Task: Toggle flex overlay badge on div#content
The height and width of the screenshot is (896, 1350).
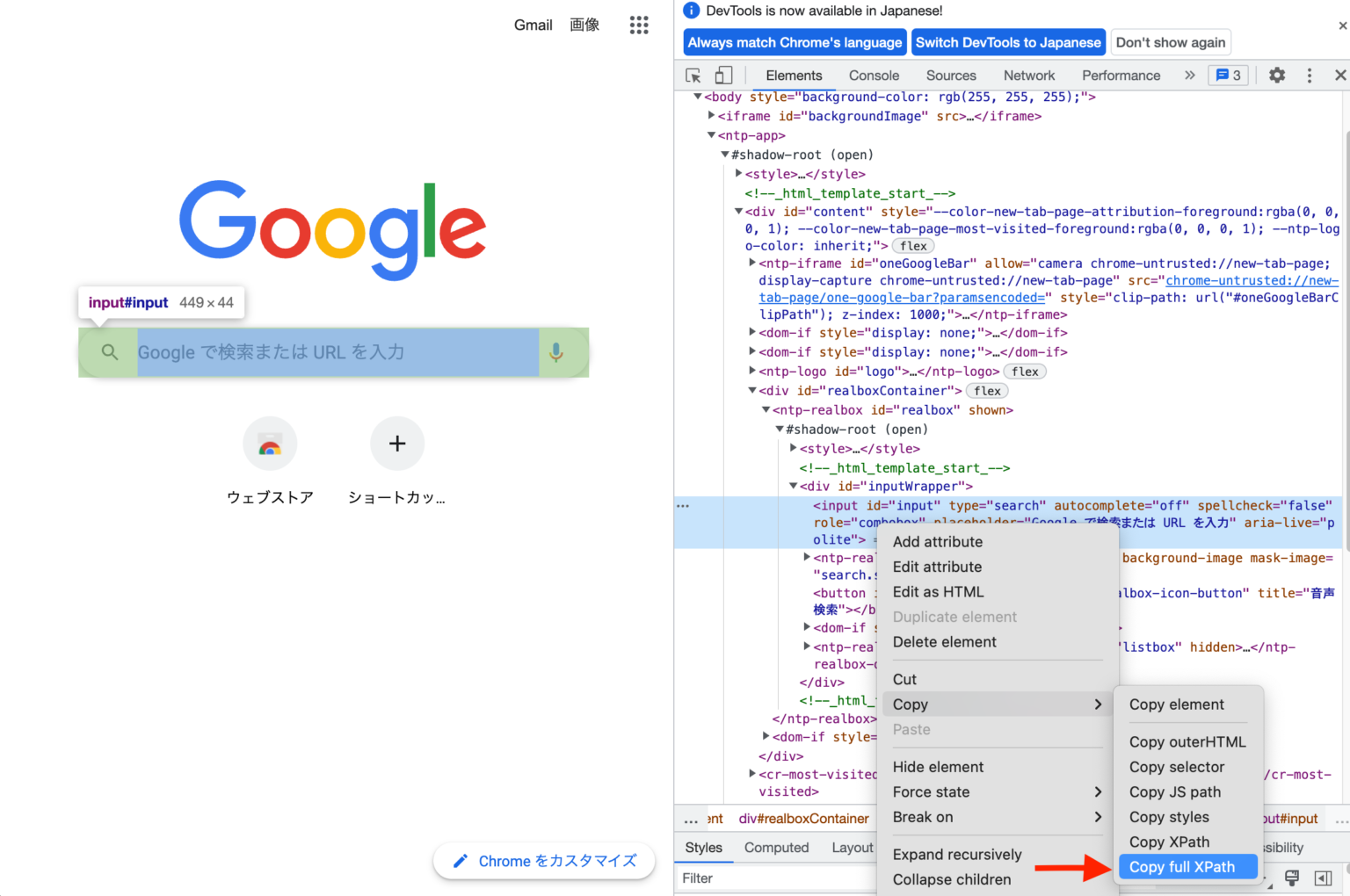Action: (912, 245)
